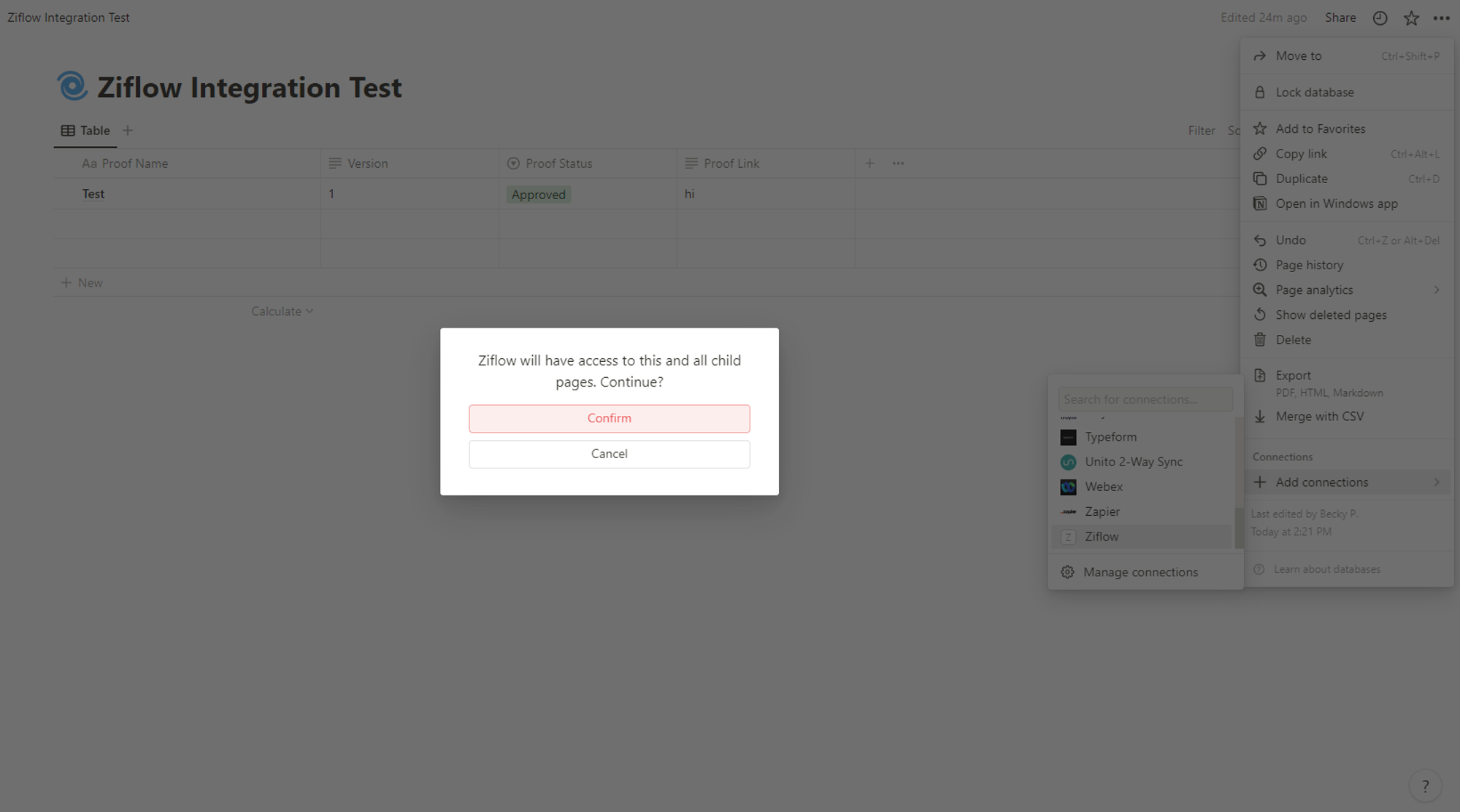1460x812 pixels.
Task: Focus the Search for connections field
Action: click(x=1145, y=399)
